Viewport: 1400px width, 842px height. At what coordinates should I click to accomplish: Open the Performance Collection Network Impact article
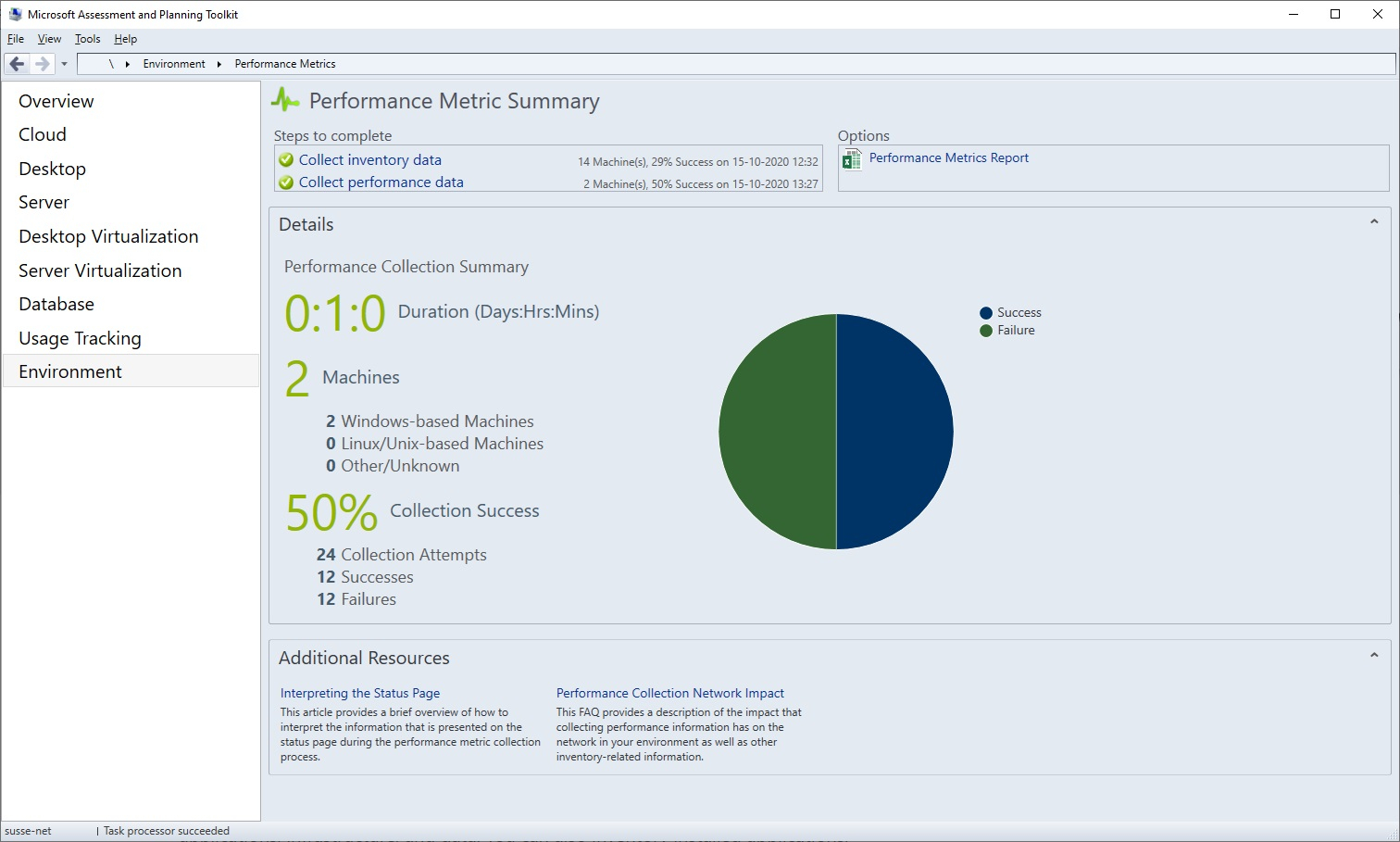tap(669, 693)
